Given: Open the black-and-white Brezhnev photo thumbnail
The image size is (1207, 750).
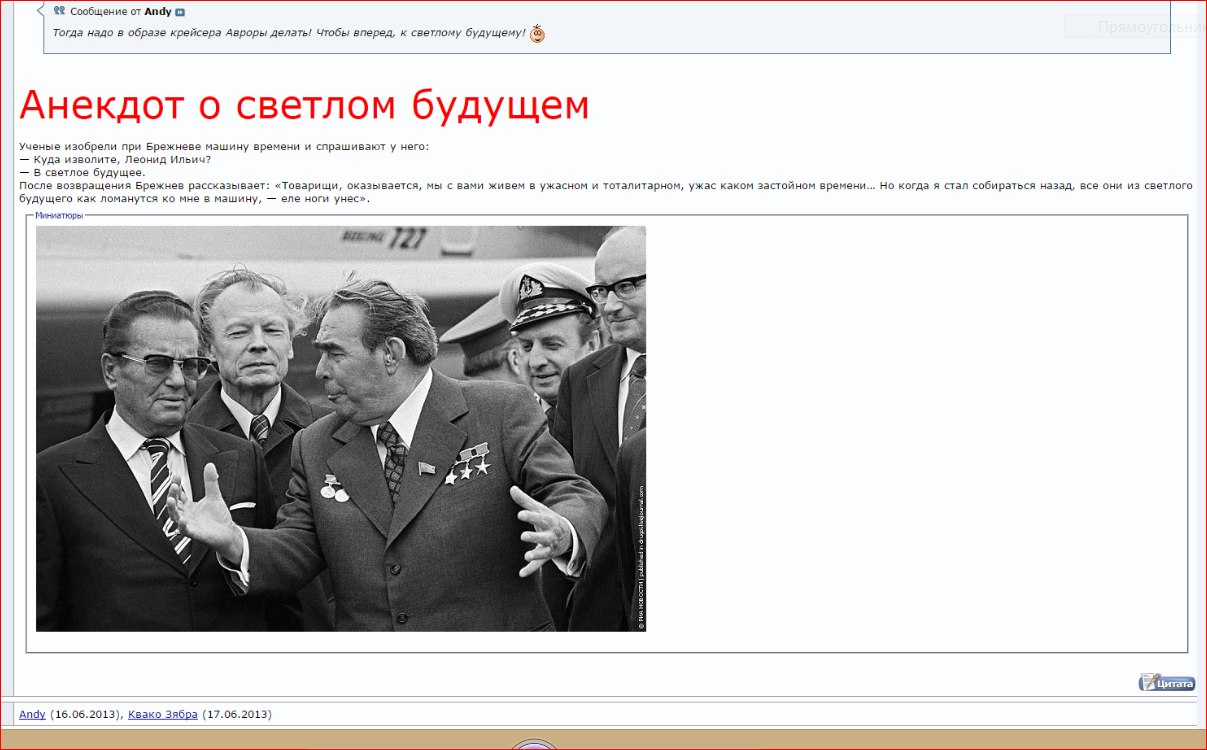Looking at the screenshot, I should 341,428.
